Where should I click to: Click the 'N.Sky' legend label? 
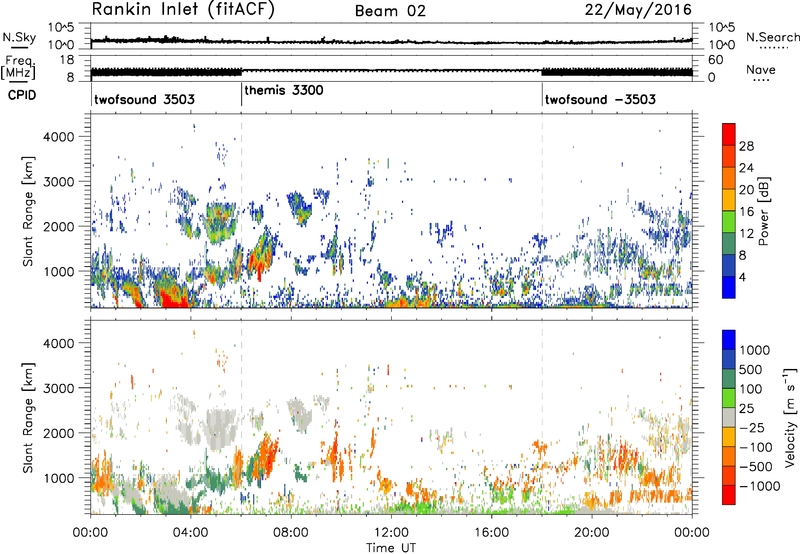19,37
